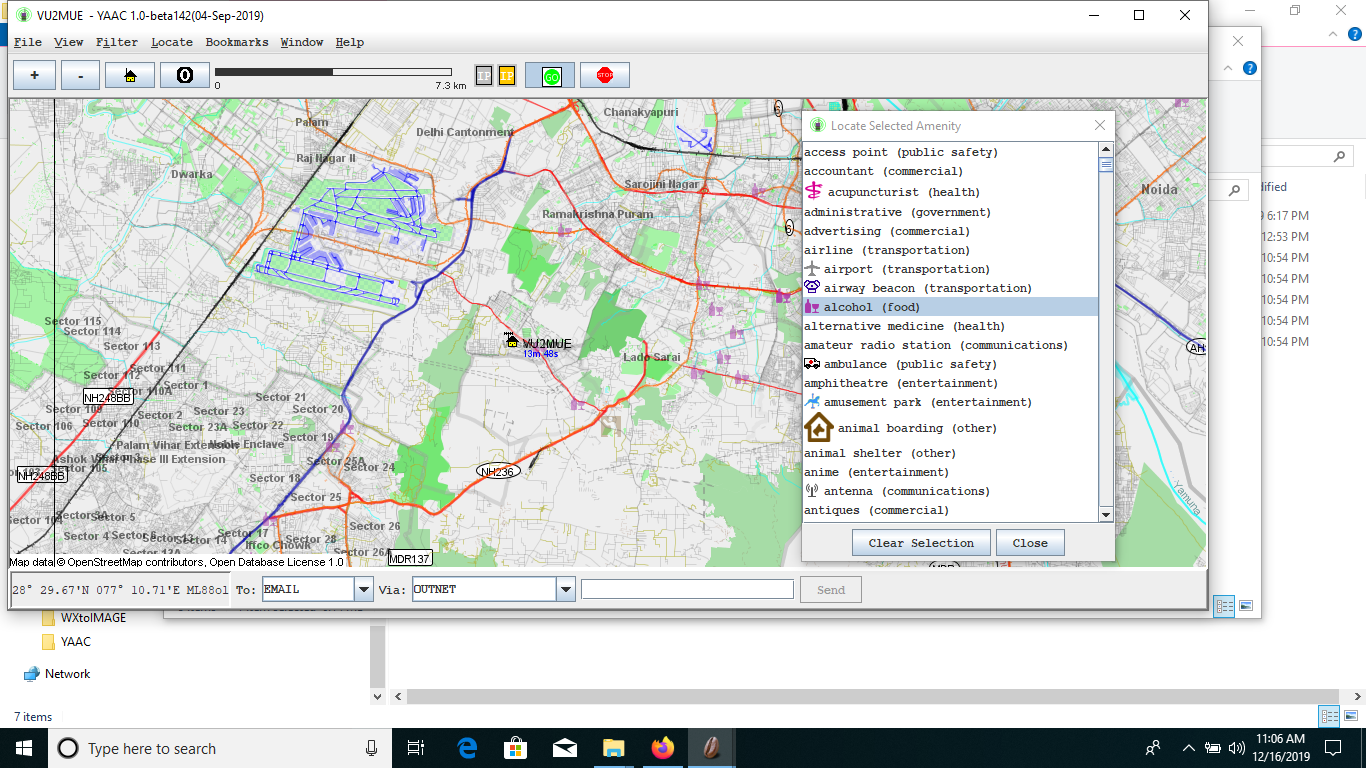Click amenity list scrollbar down arrow

click(1106, 514)
